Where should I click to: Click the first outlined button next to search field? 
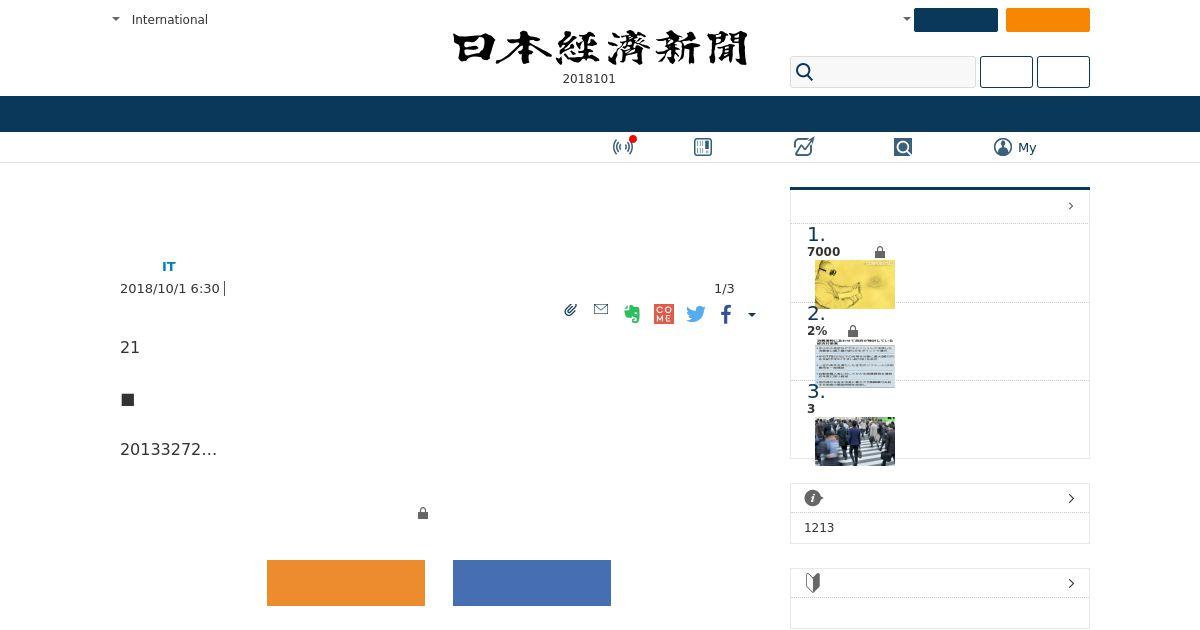click(1006, 72)
